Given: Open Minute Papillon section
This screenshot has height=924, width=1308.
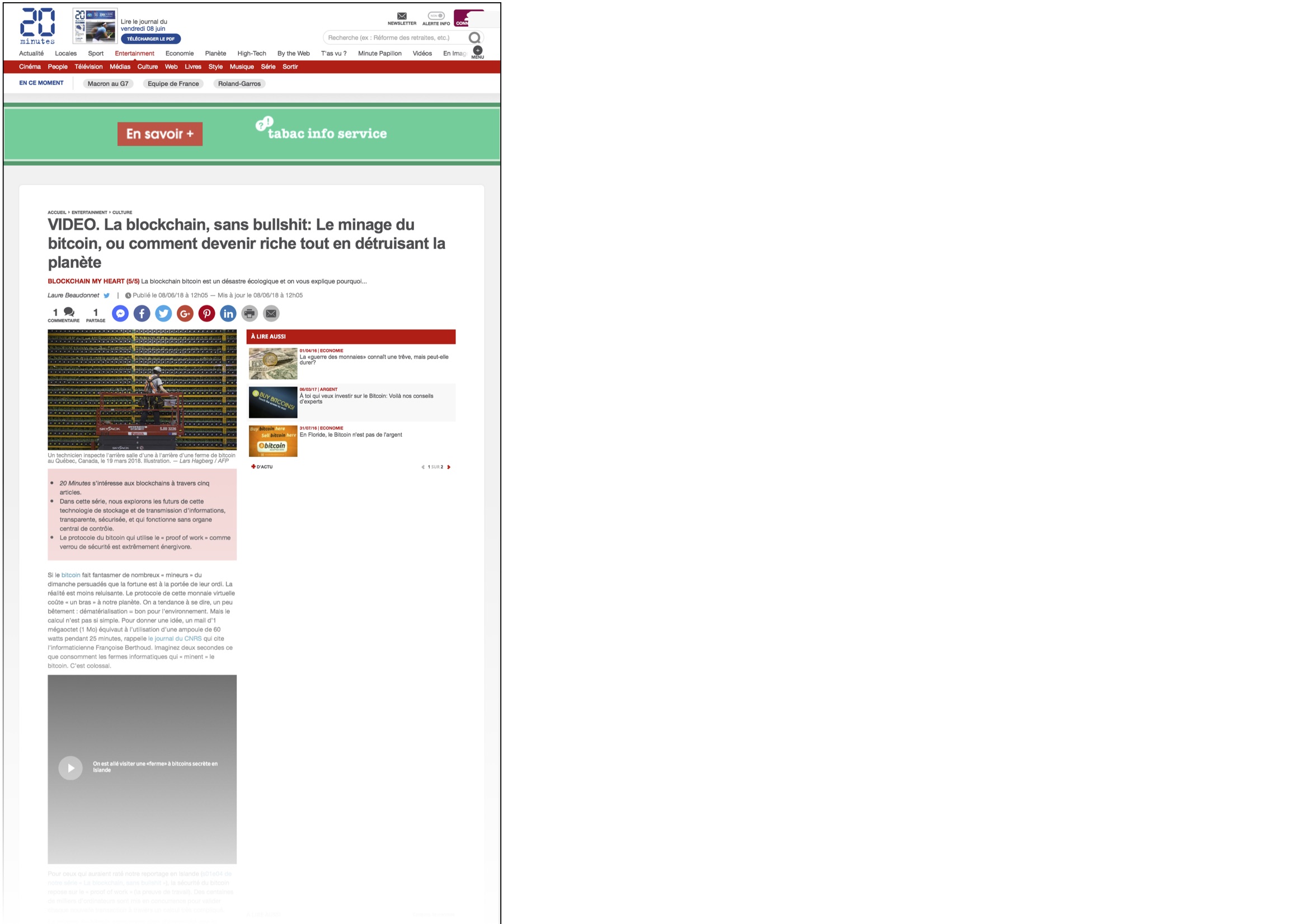Looking at the screenshot, I should pos(379,54).
